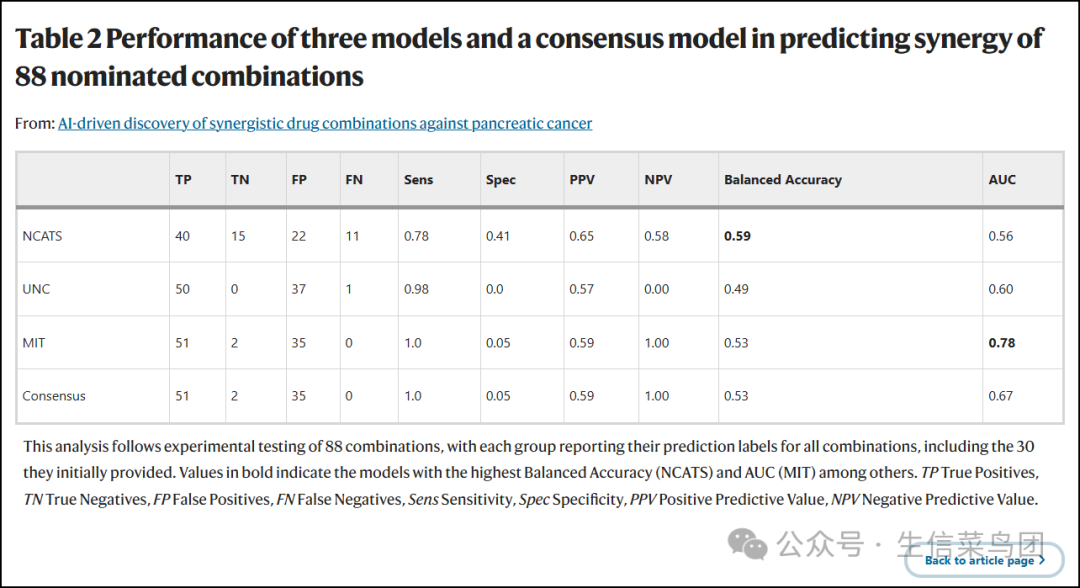
Task: Click the WeChat logo in the watermark
Action: tap(748, 544)
